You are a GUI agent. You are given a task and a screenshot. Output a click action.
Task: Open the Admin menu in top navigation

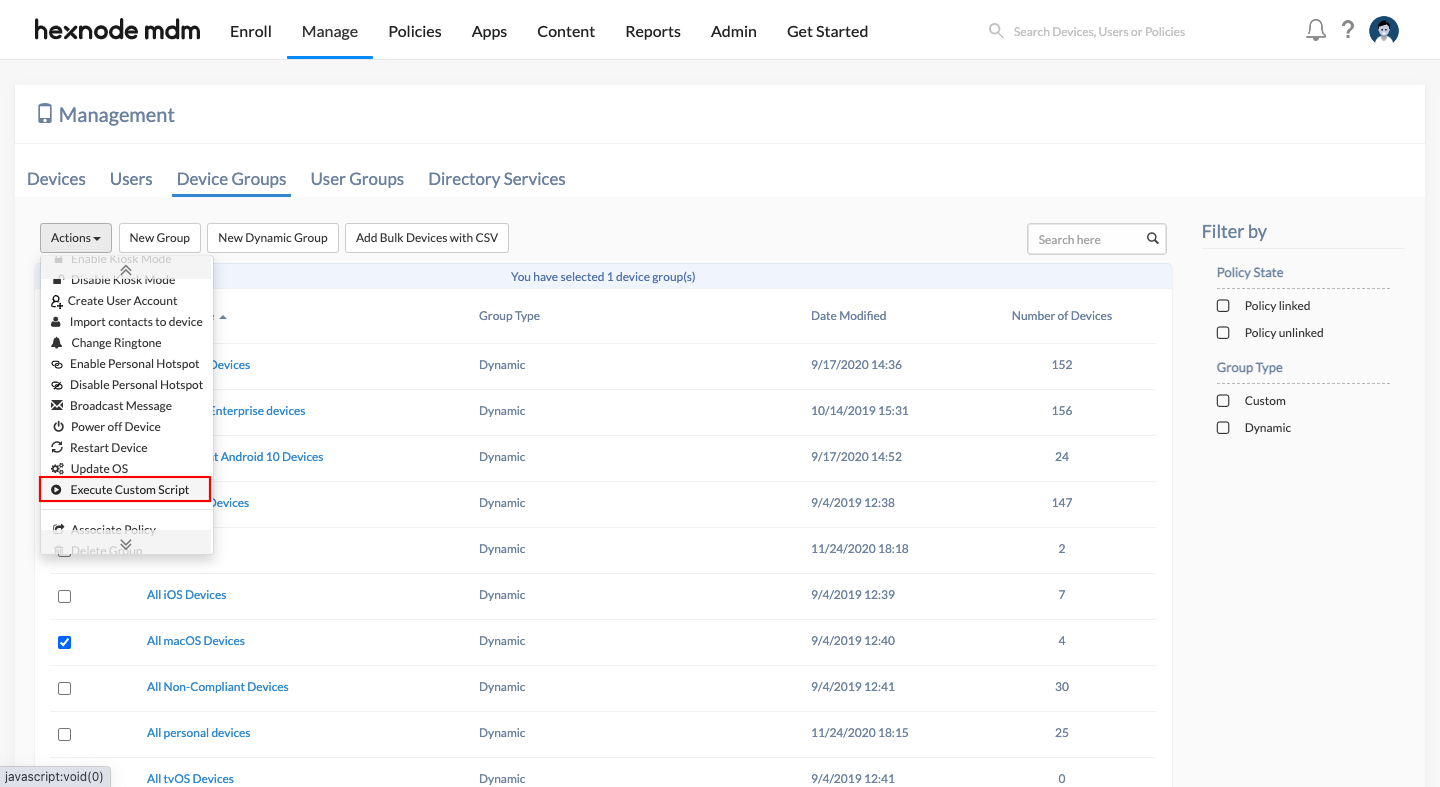(734, 31)
